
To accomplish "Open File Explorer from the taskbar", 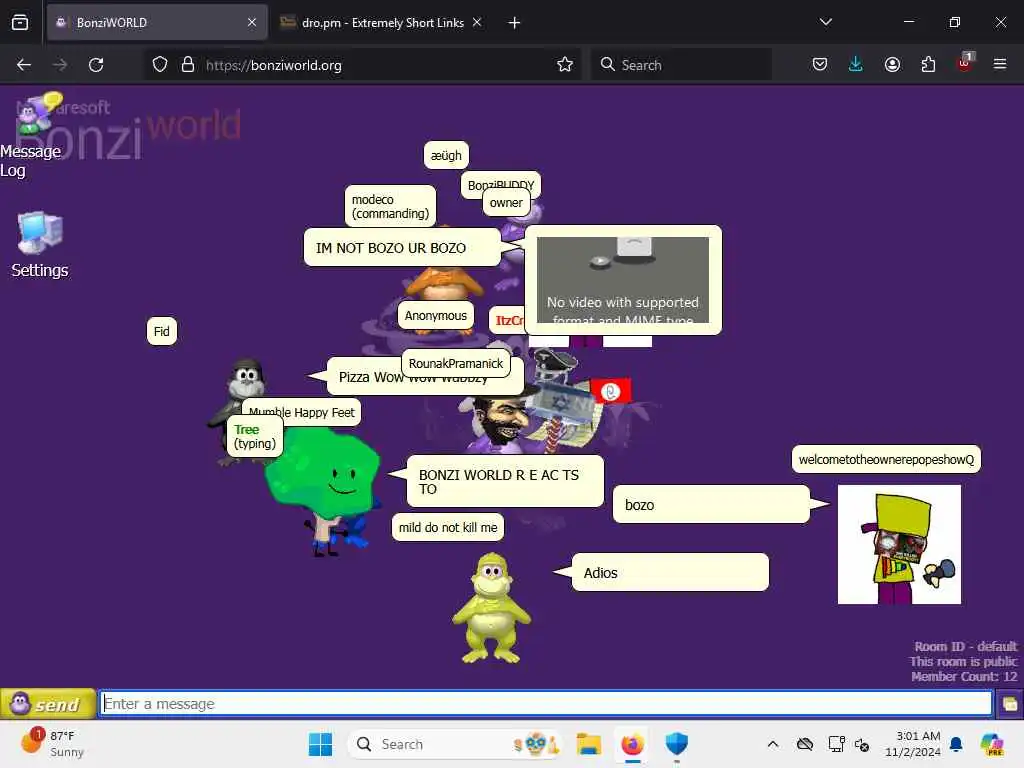I will pyautogui.click(x=588, y=744).
